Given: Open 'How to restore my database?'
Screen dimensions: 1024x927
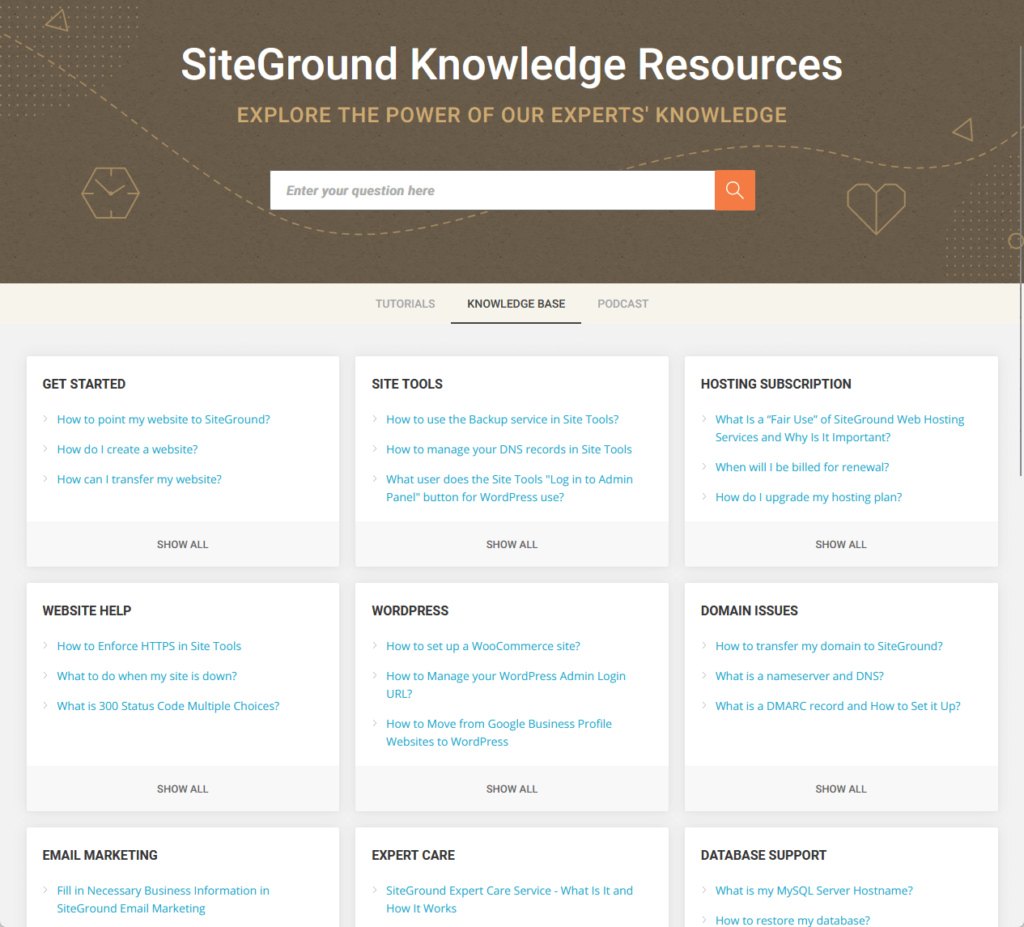Looking at the screenshot, I should (x=792, y=920).
